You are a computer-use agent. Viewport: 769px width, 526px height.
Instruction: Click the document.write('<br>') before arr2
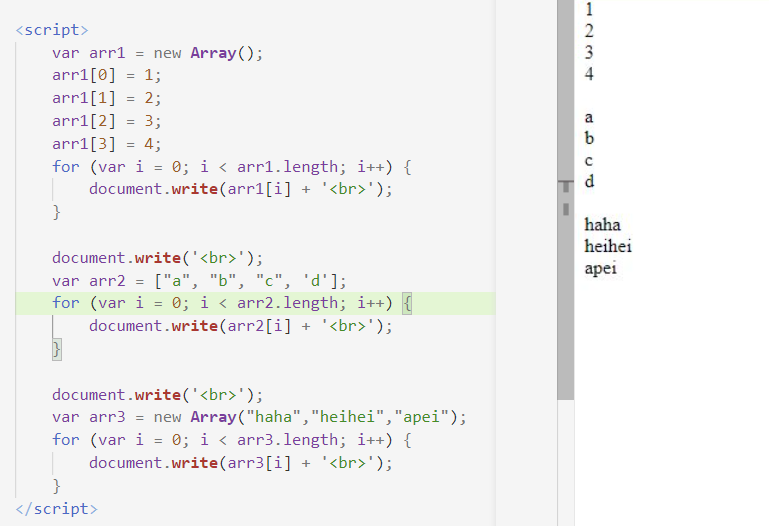pos(157,258)
